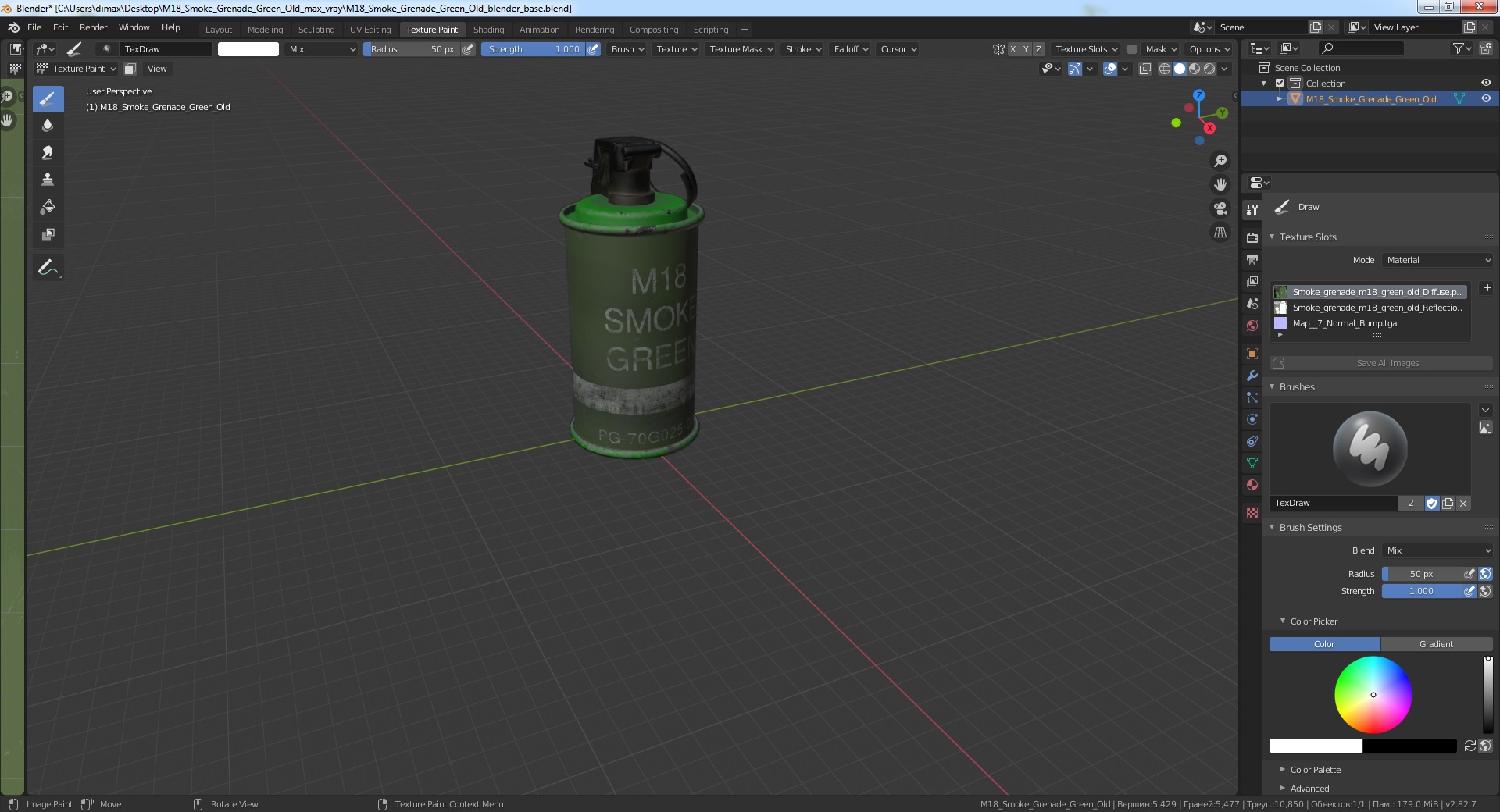The width and height of the screenshot is (1500, 812).
Task: Select the Gradient color mode
Action: [1436, 644]
